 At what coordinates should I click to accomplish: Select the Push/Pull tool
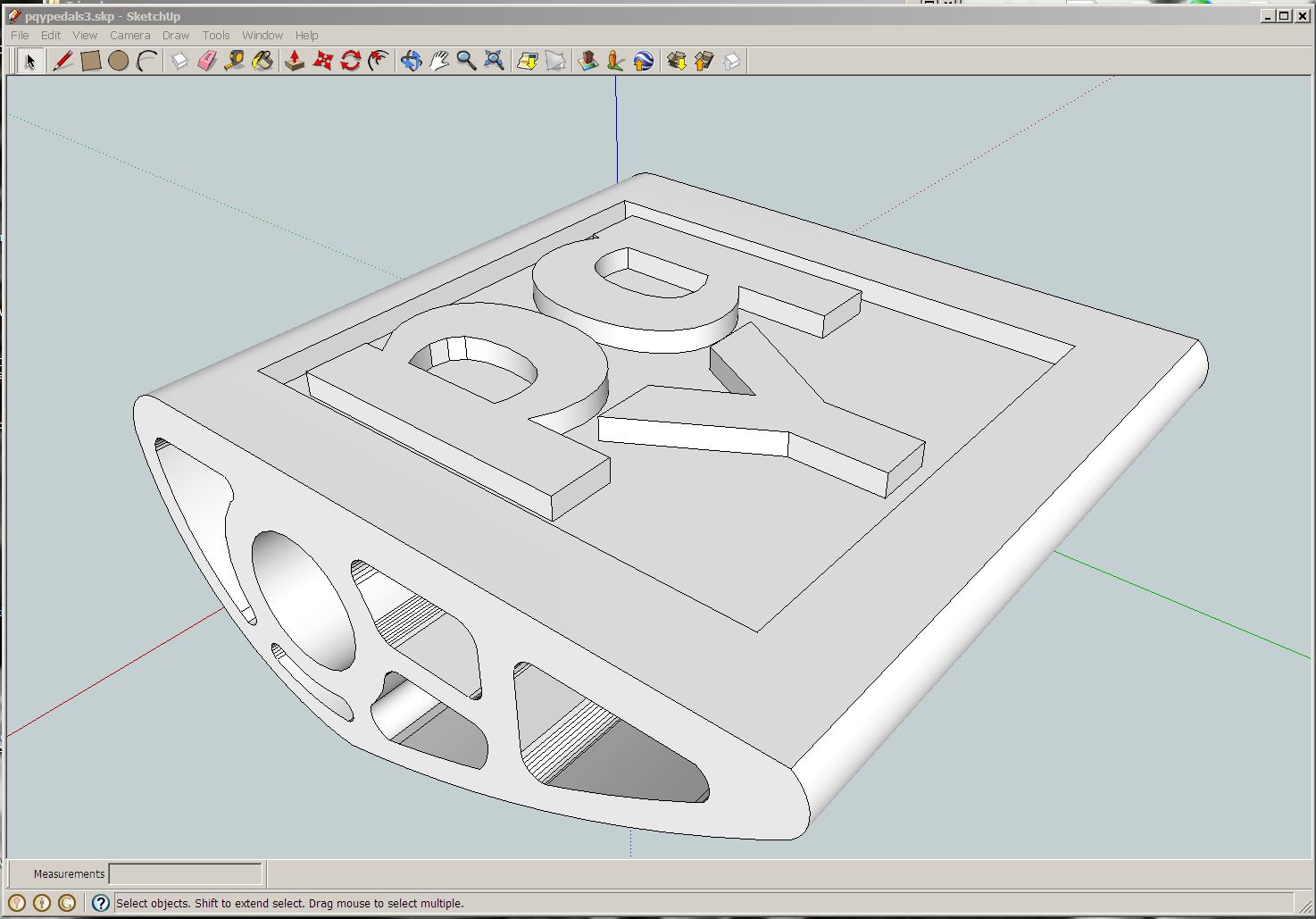pos(295,61)
